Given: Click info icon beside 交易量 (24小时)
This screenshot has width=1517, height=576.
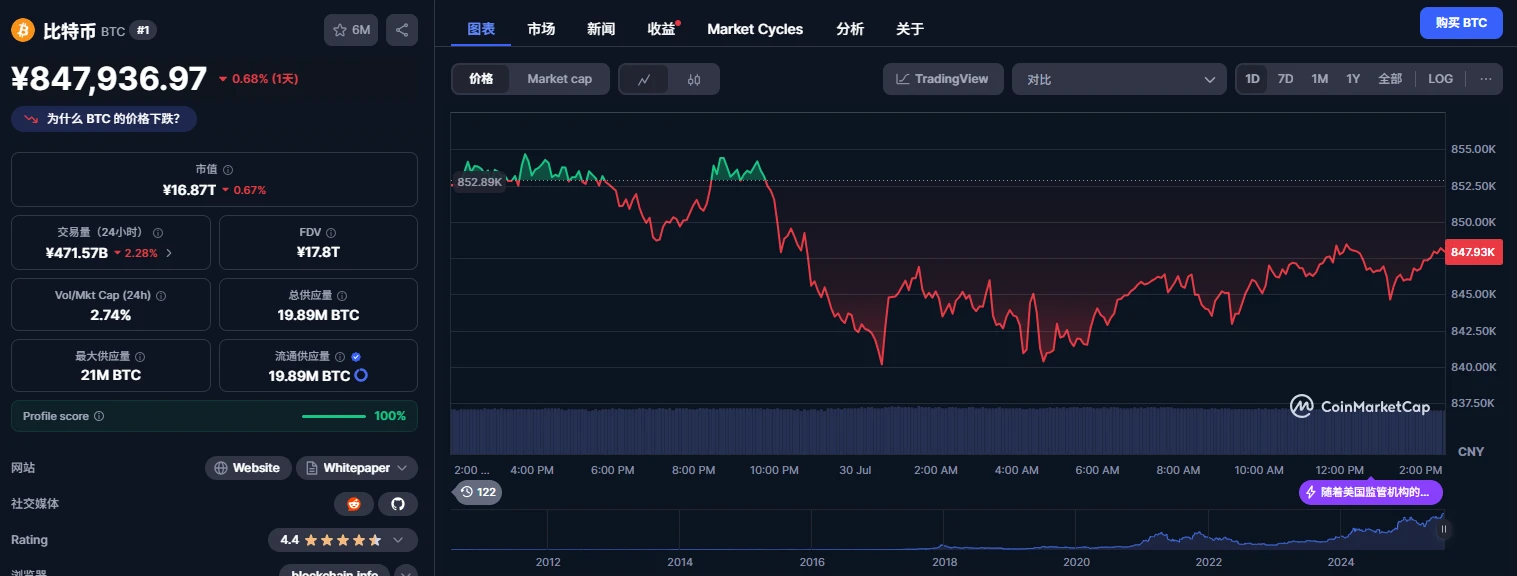Looking at the screenshot, I should (x=158, y=232).
